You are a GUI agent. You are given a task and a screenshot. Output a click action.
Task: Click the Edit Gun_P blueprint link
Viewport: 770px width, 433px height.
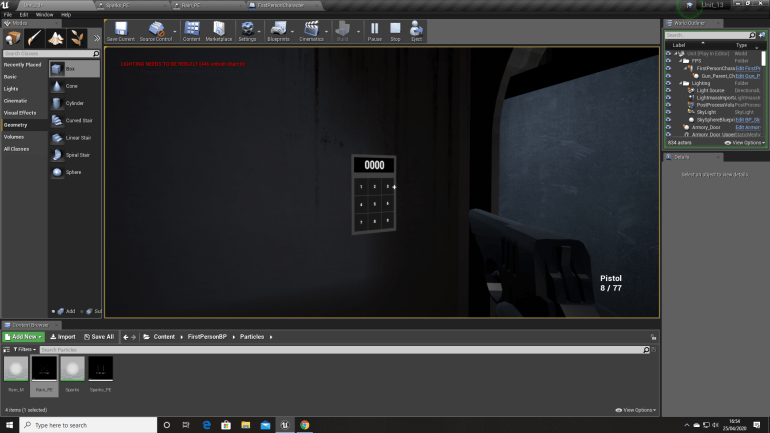(x=747, y=76)
